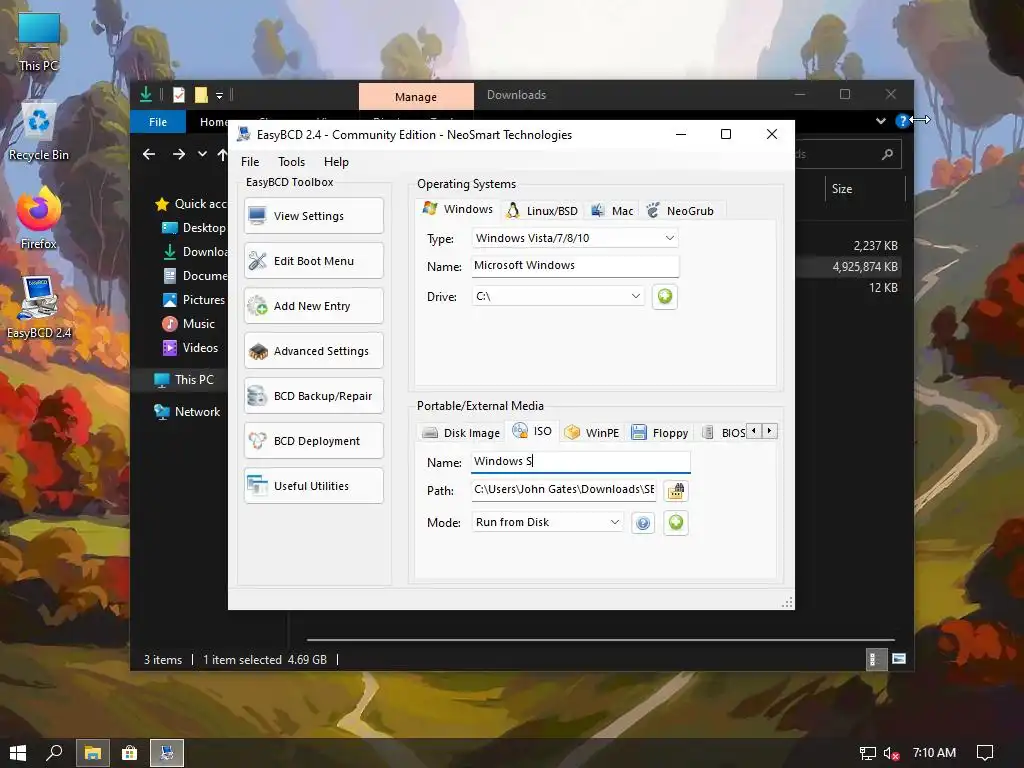Open the EasyBCD Help menu
1024x768 pixels.
coord(336,162)
